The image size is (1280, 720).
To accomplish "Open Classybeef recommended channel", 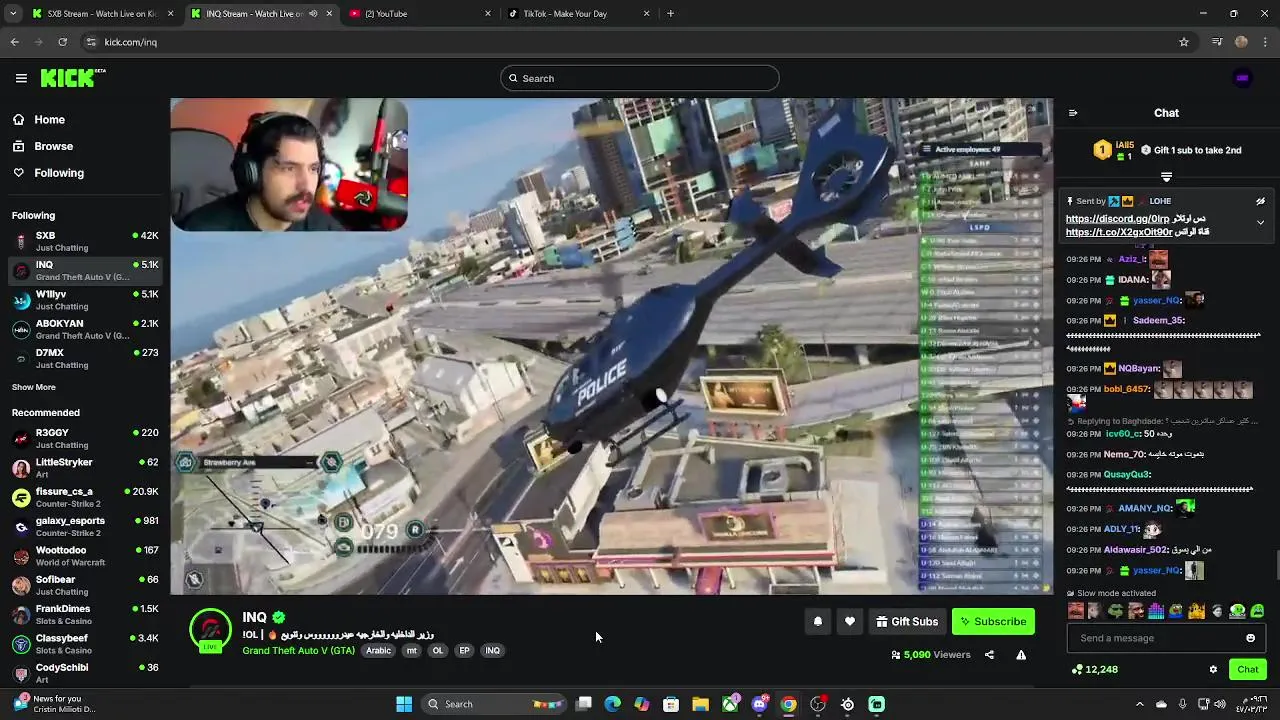I will tap(85, 643).
